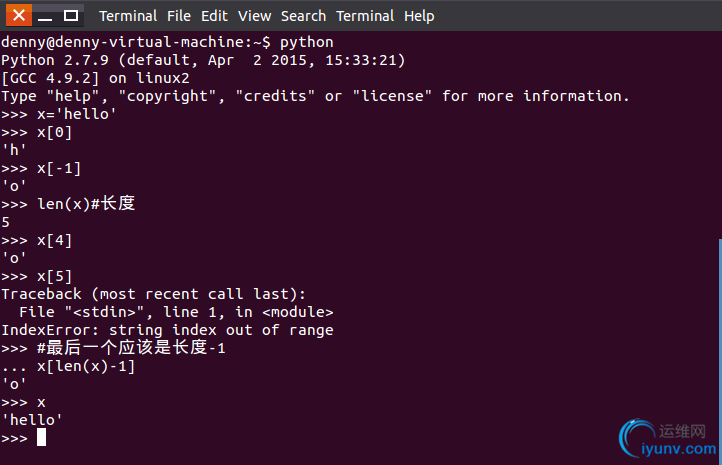The width and height of the screenshot is (722, 465).
Task: Open the second Terminal menu
Action: [365, 16]
